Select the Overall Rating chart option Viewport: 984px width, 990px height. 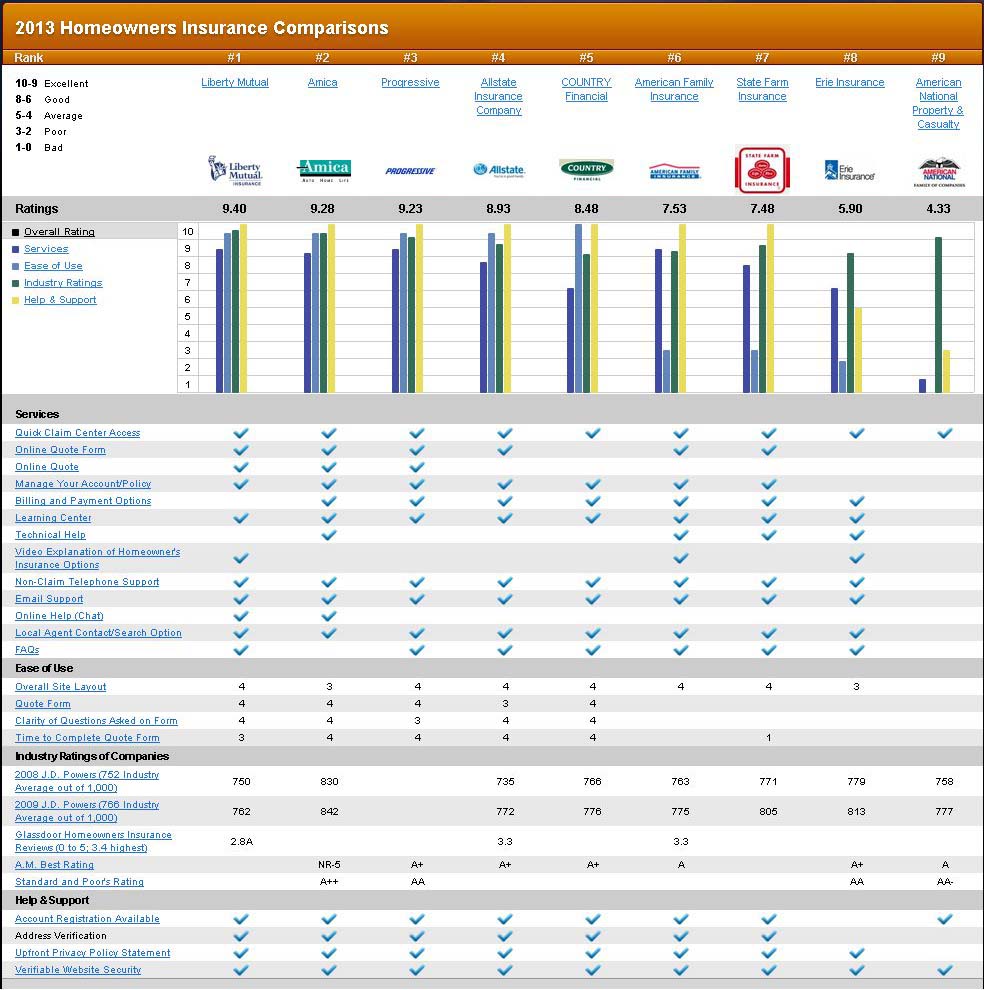click(x=59, y=232)
